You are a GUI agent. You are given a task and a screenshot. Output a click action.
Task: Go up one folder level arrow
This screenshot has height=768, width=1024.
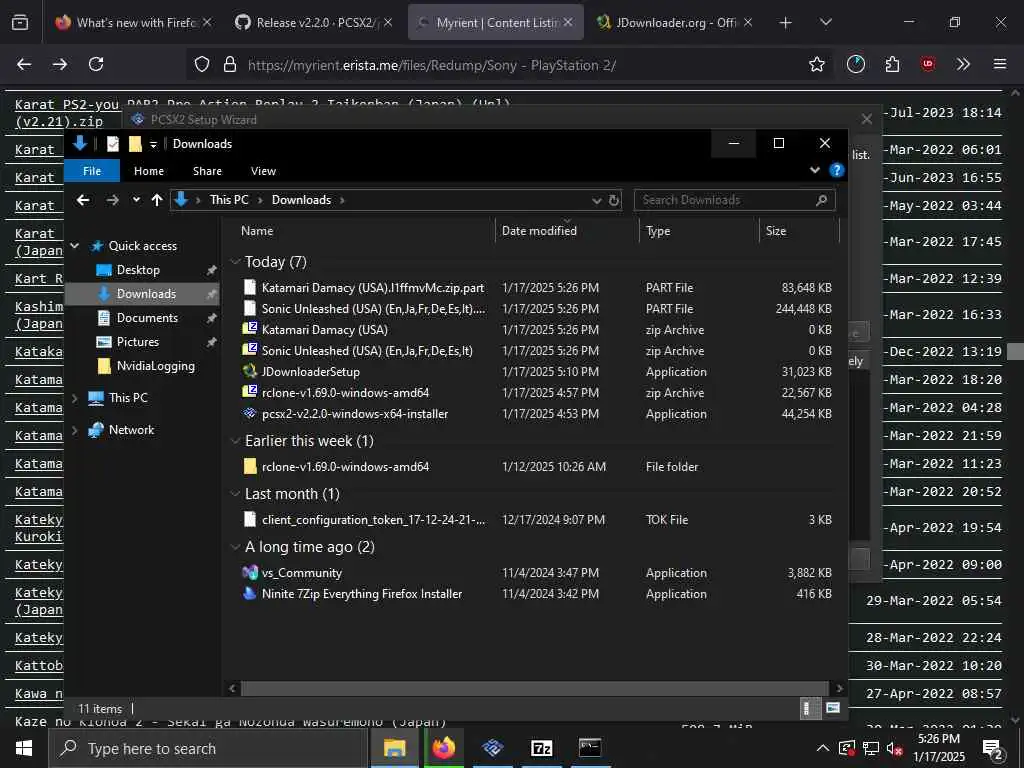pos(157,200)
